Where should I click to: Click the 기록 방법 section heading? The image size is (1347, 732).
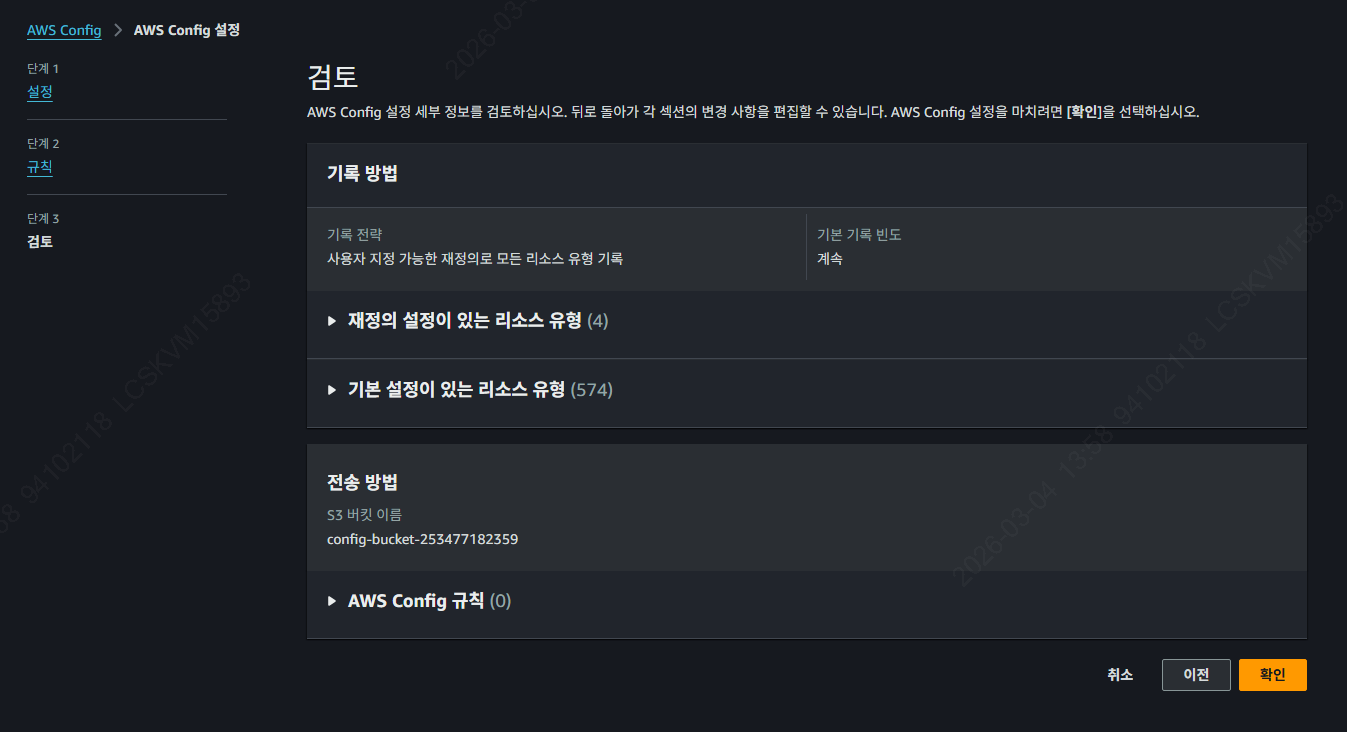point(362,173)
